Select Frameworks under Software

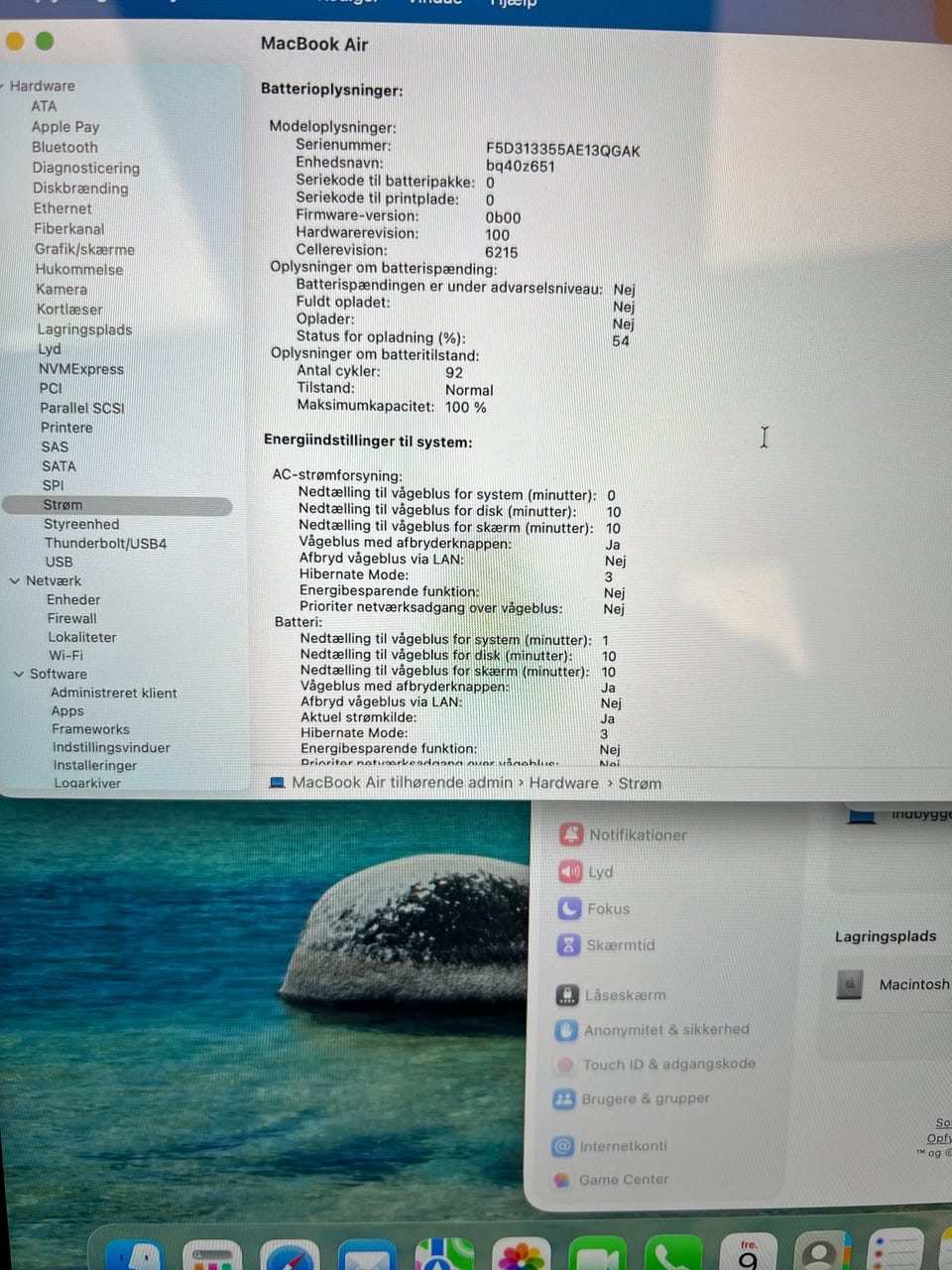click(x=90, y=729)
